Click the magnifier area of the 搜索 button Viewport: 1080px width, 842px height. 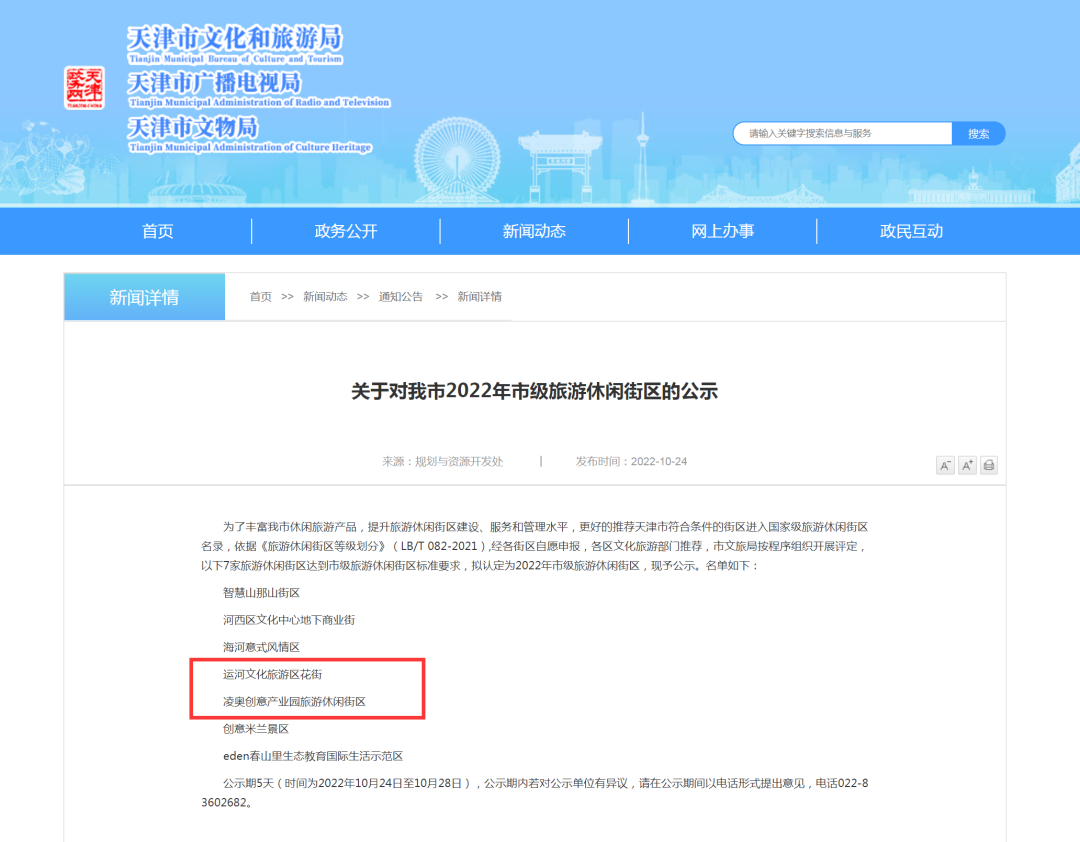978,133
